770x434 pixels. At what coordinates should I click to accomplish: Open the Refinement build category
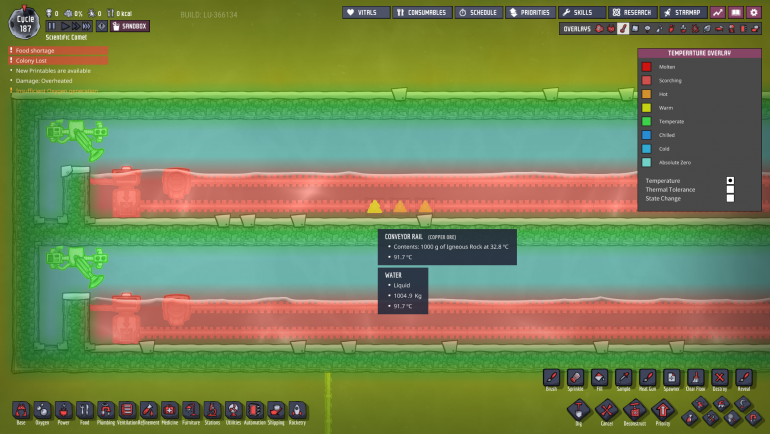click(148, 410)
